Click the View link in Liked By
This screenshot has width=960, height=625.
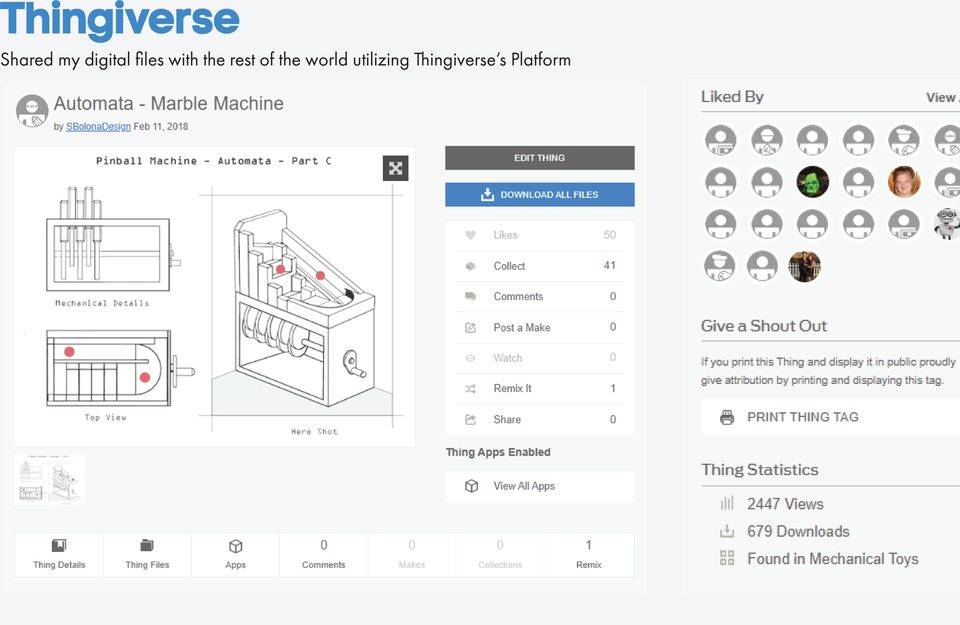click(x=942, y=98)
